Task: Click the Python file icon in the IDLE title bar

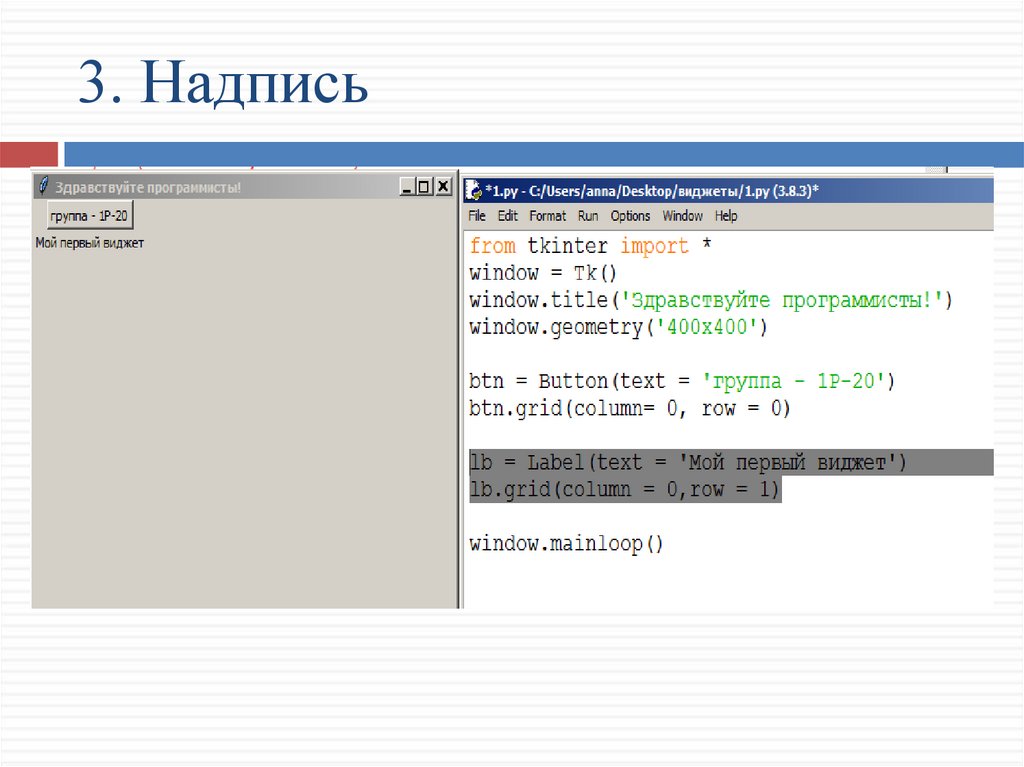Action: tap(473, 190)
